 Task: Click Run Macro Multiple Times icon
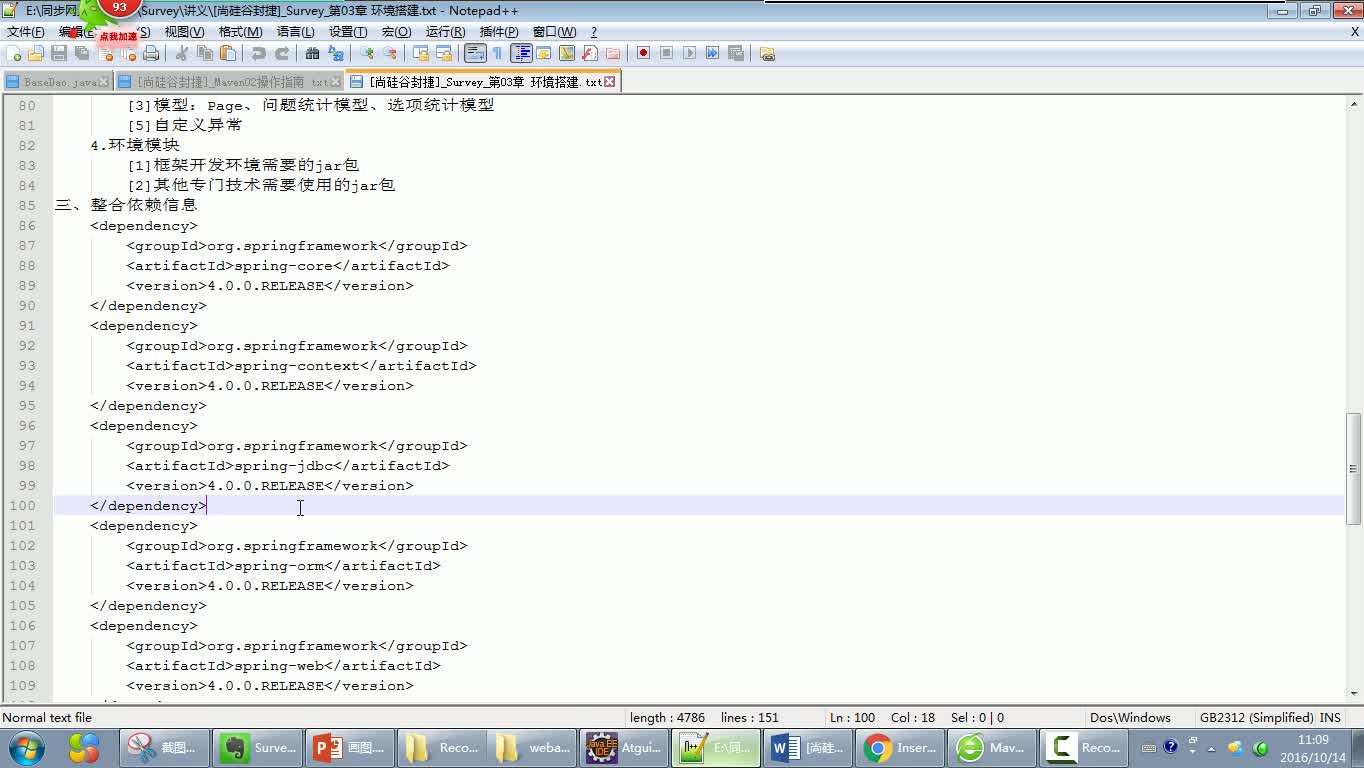click(713, 54)
